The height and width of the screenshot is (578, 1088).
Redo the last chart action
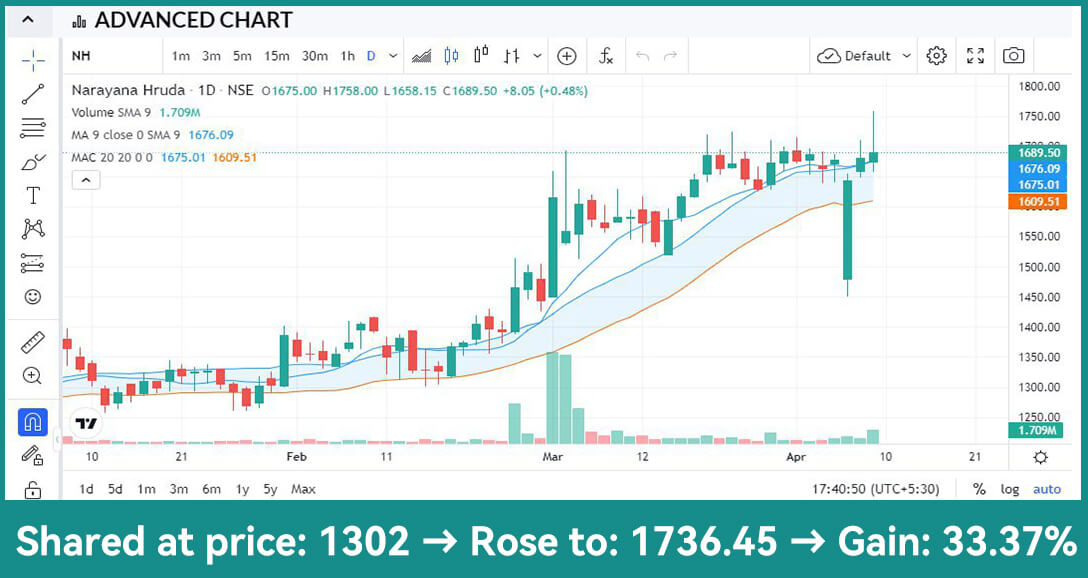coord(670,56)
